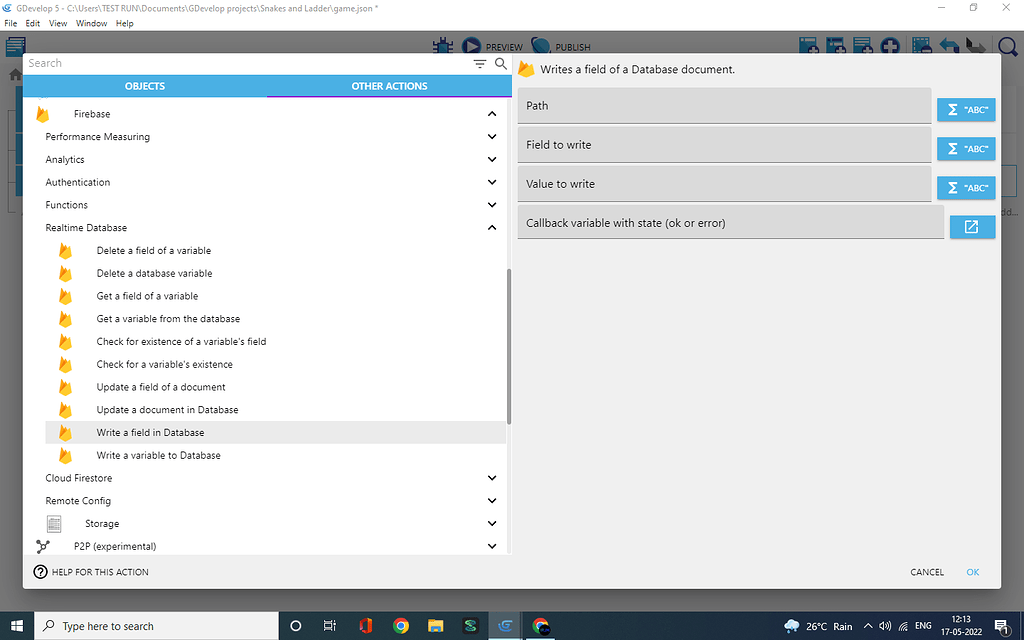Open Help for this action

(x=91, y=572)
